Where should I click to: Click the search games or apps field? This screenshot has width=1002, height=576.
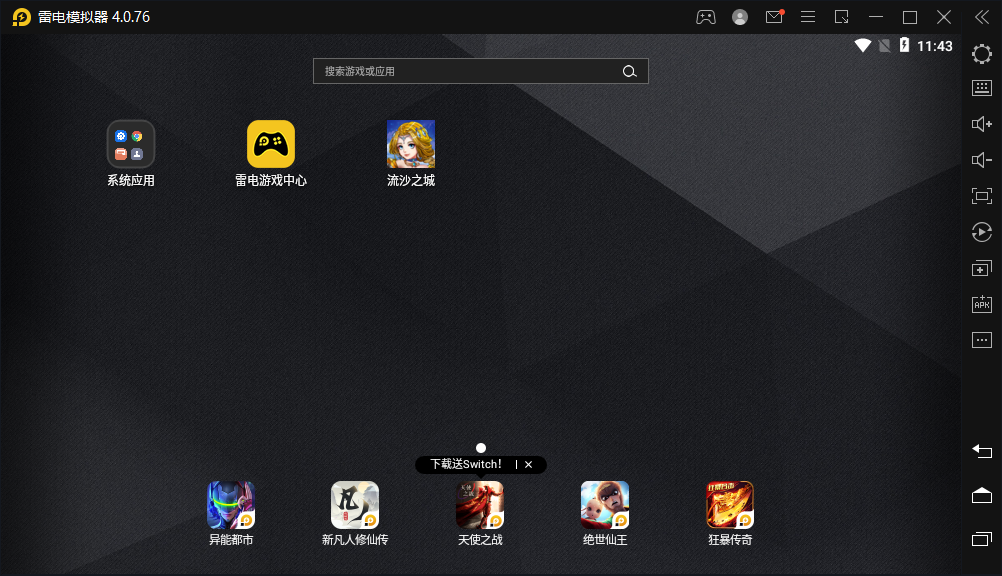click(x=481, y=71)
